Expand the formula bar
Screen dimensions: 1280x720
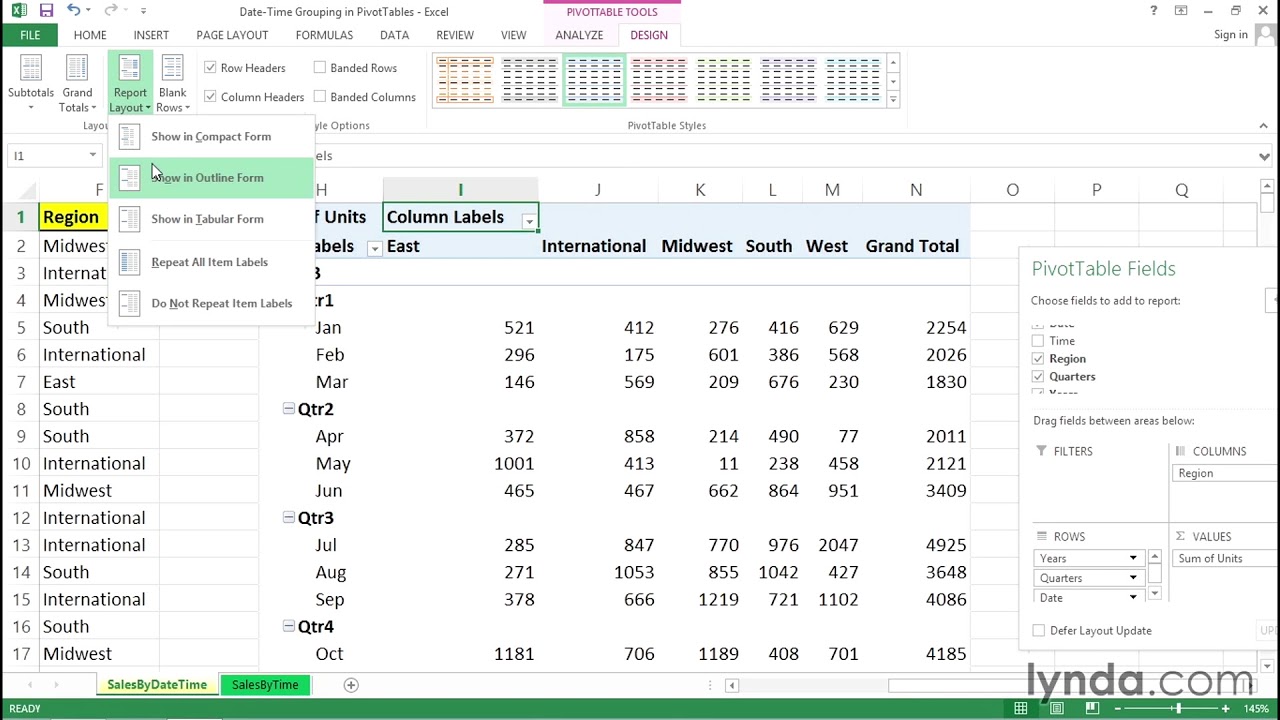(x=1264, y=156)
